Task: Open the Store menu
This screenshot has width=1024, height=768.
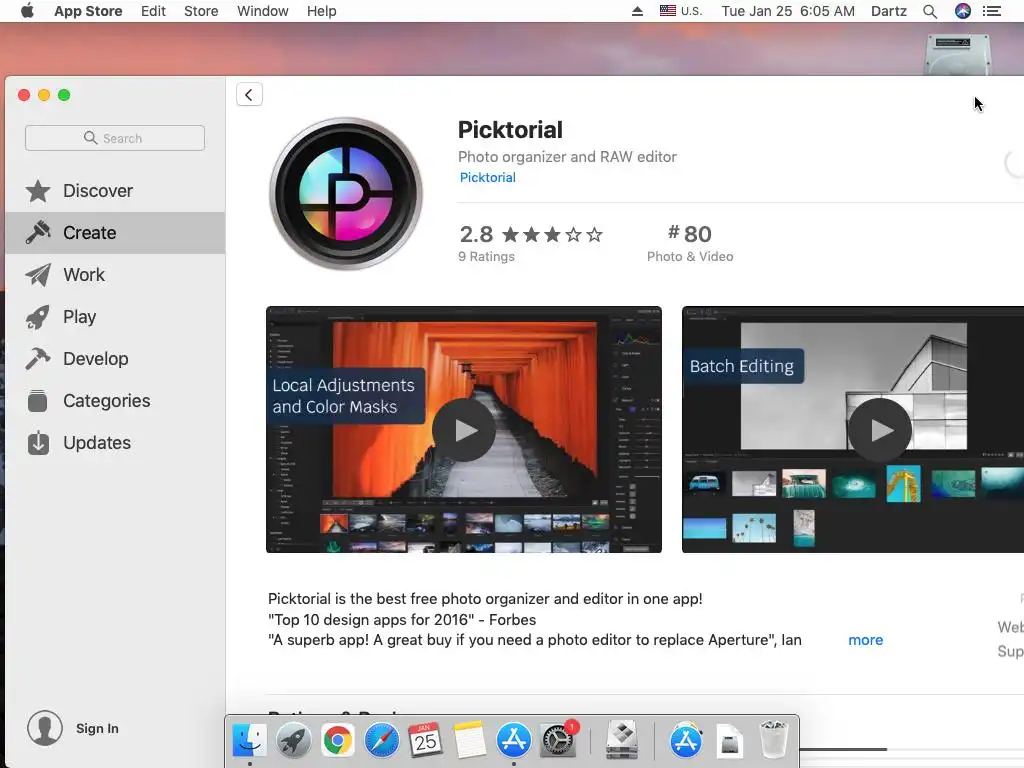Action: (201, 11)
